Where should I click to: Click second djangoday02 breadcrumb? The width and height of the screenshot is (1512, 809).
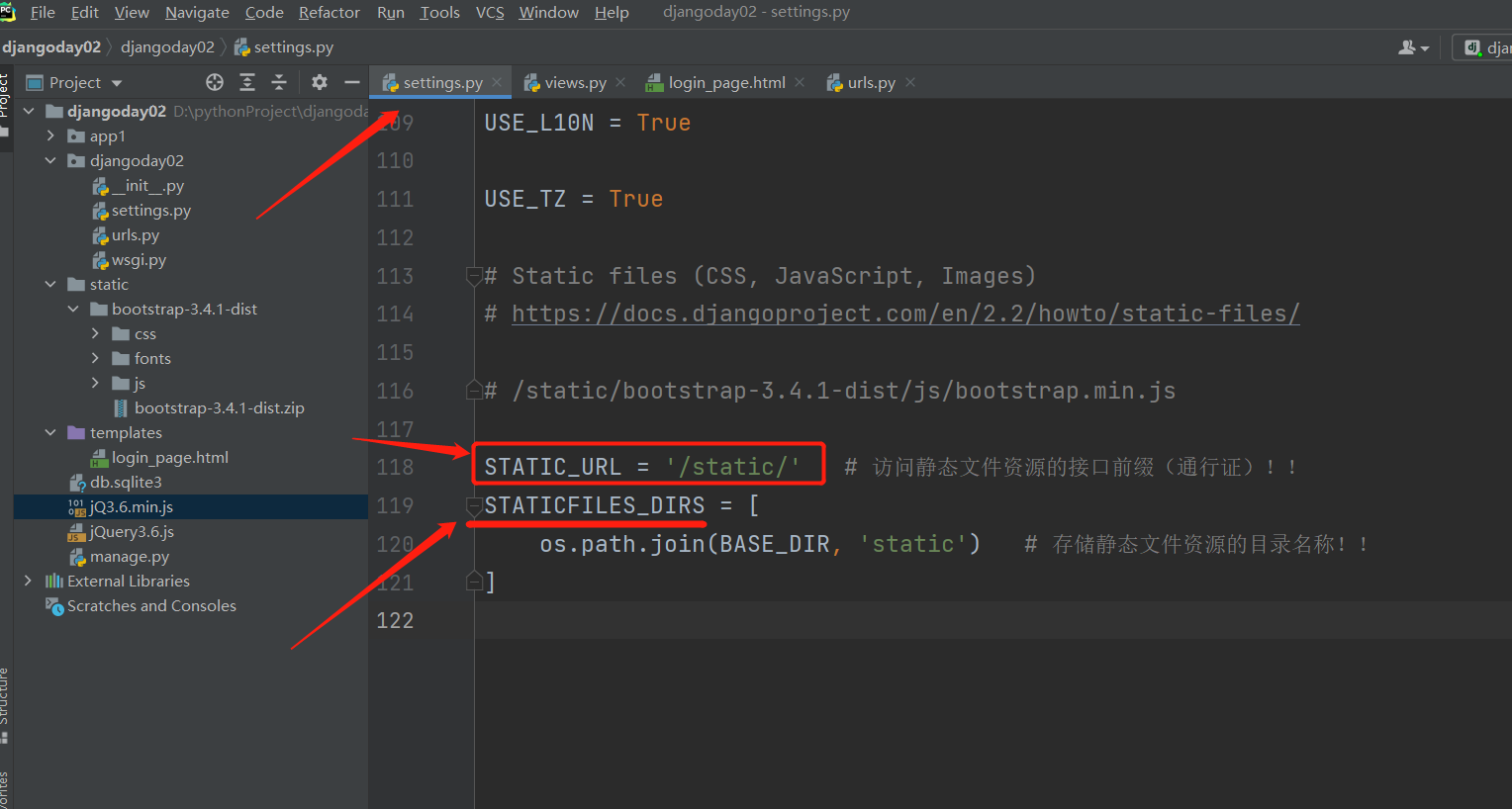(167, 47)
